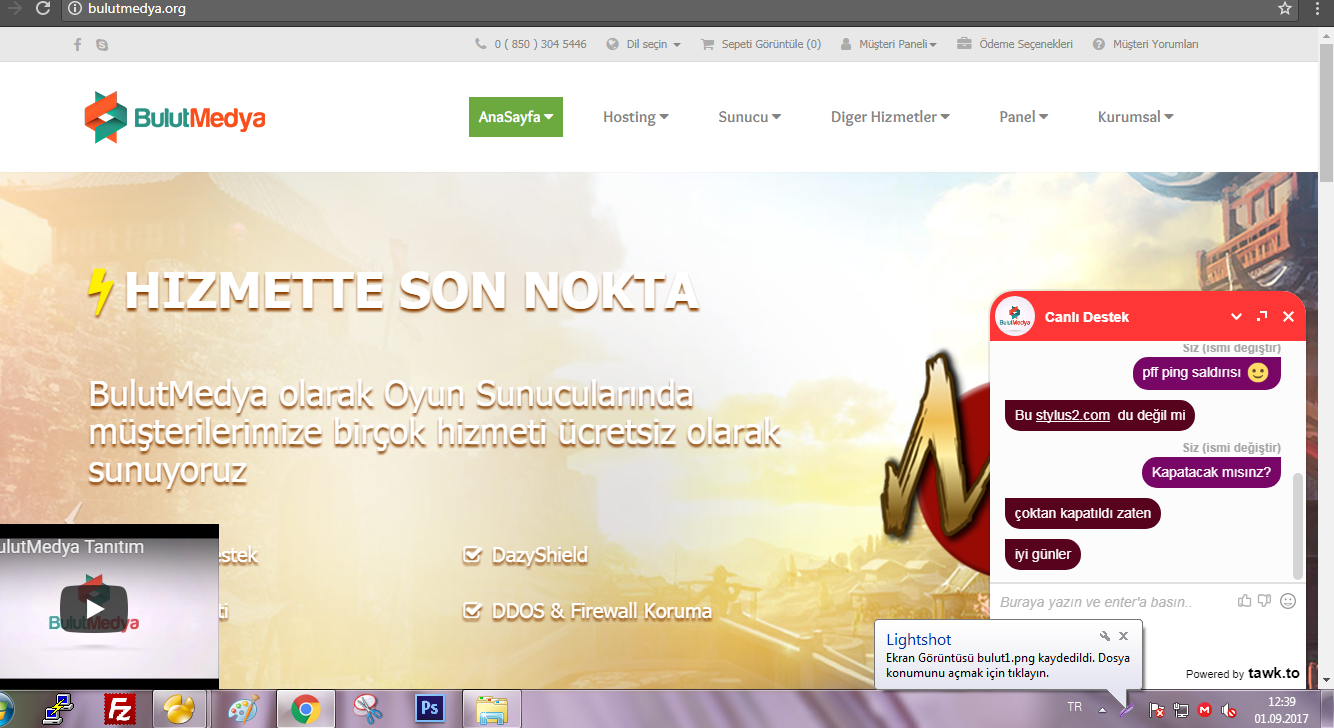Open the network computers icon in taskbar
The image size is (1334, 728).
pyautogui.click(x=58, y=709)
